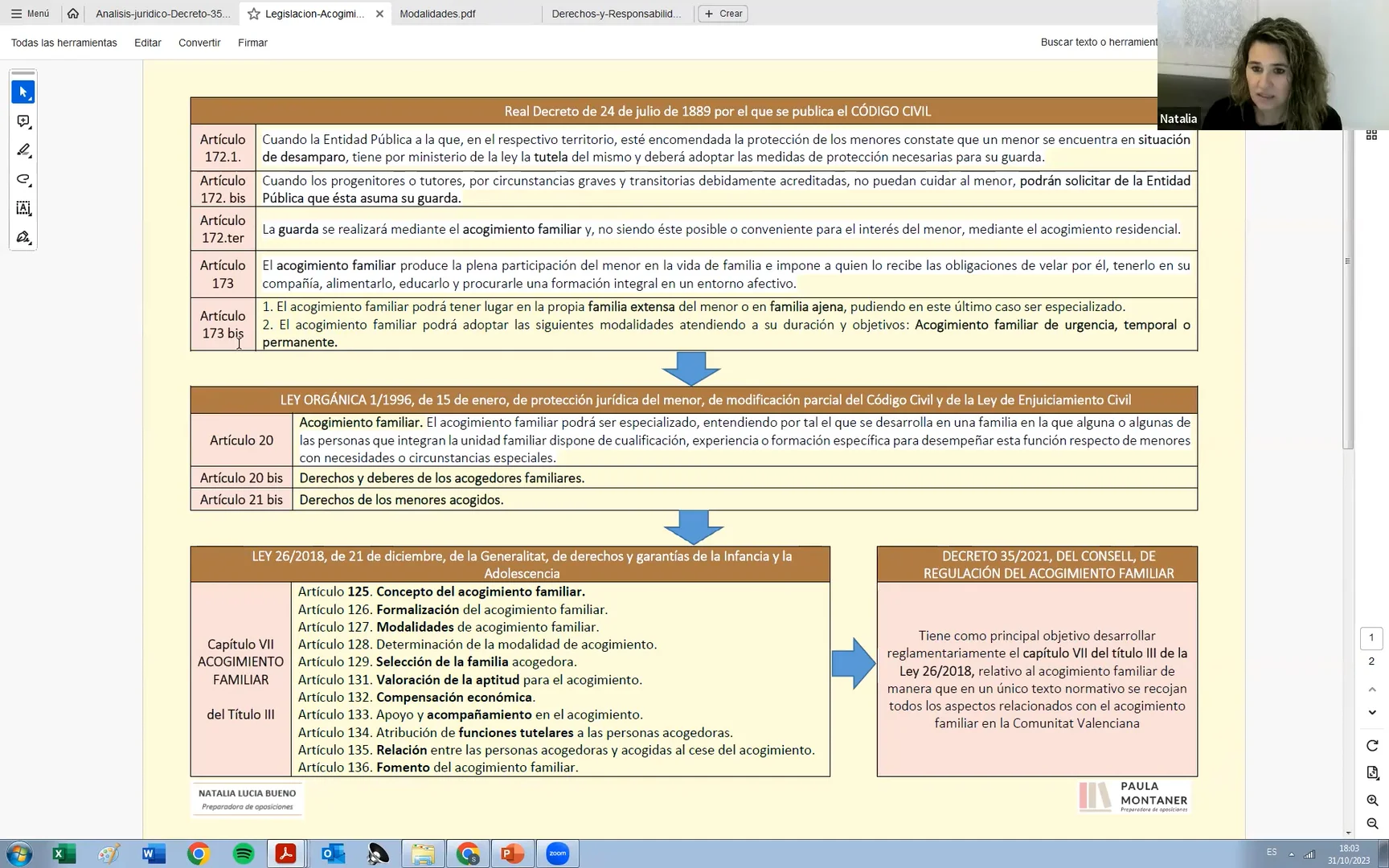Open the Convertir menu

tap(199, 43)
